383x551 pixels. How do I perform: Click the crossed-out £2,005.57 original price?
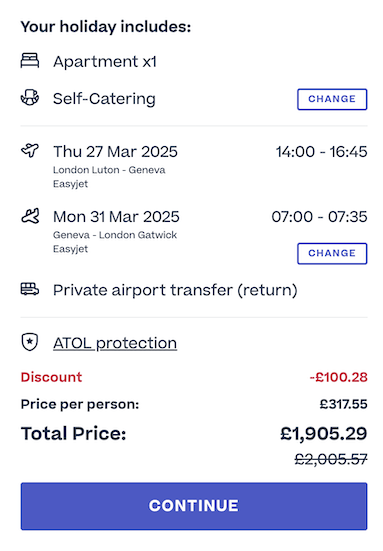pyautogui.click(x=331, y=459)
